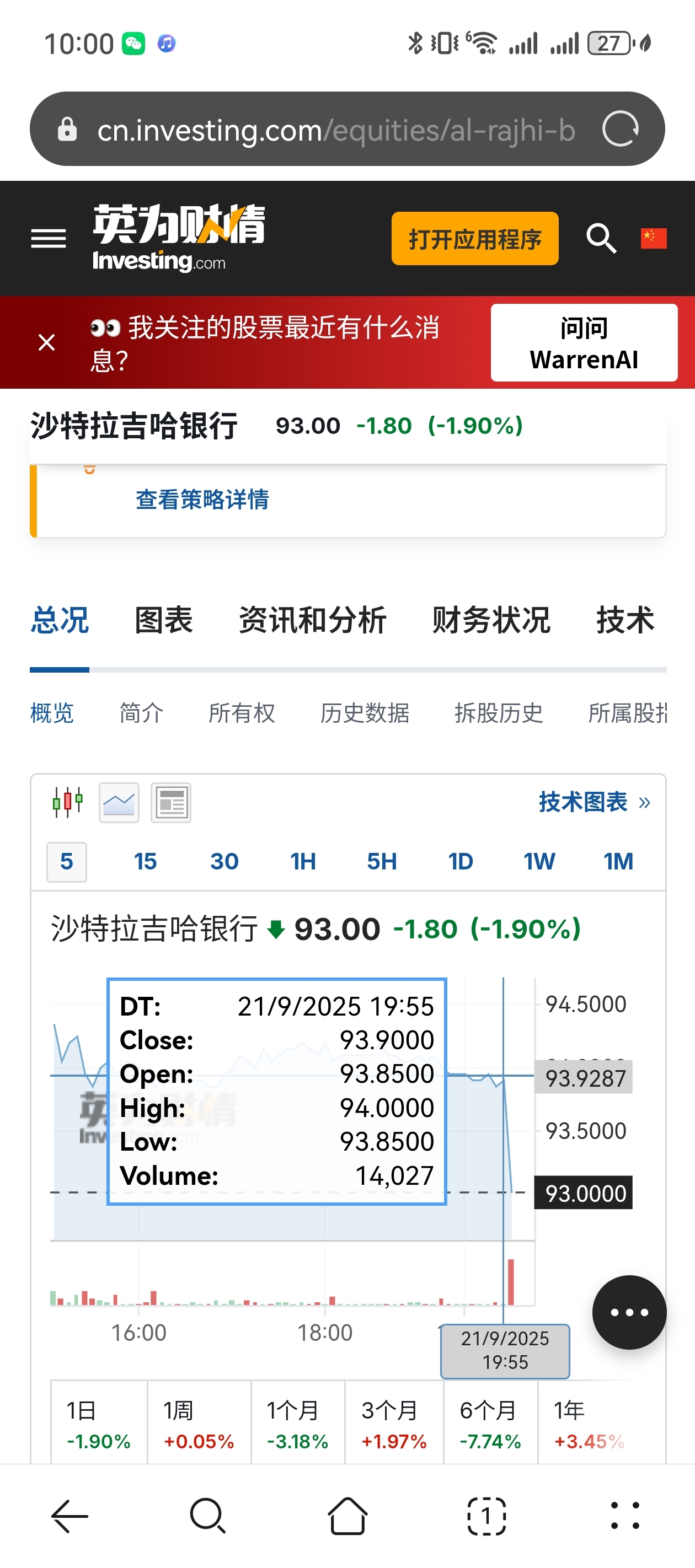This screenshot has width=695, height=1568.
Task: Open the floating three-dots chat button
Action: pyautogui.click(x=629, y=1312)
